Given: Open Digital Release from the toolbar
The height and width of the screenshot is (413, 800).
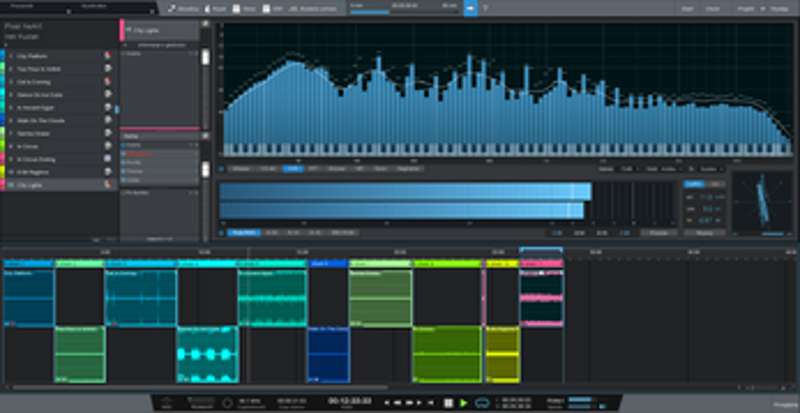Looking at the screenshot, I should (x=312, y=9).
